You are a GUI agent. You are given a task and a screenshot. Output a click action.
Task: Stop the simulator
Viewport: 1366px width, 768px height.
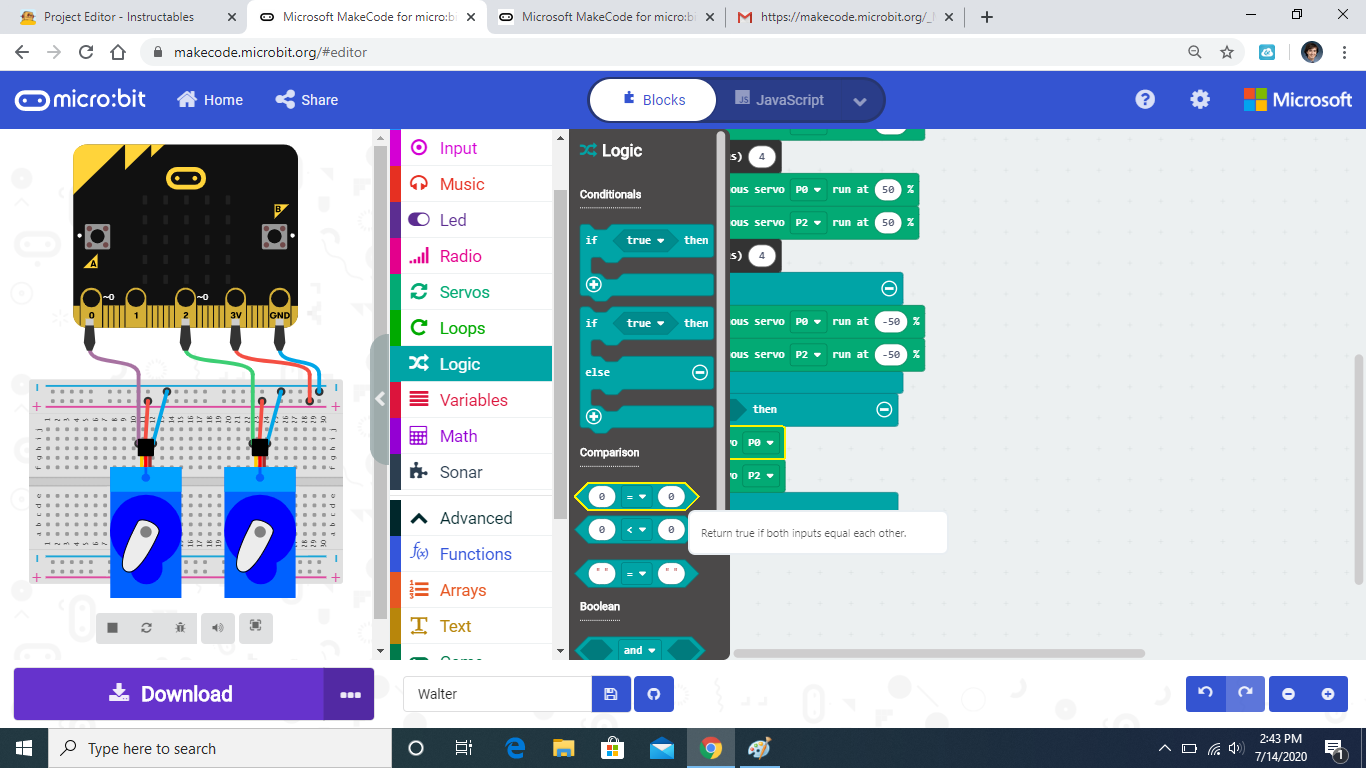(113, 627)
